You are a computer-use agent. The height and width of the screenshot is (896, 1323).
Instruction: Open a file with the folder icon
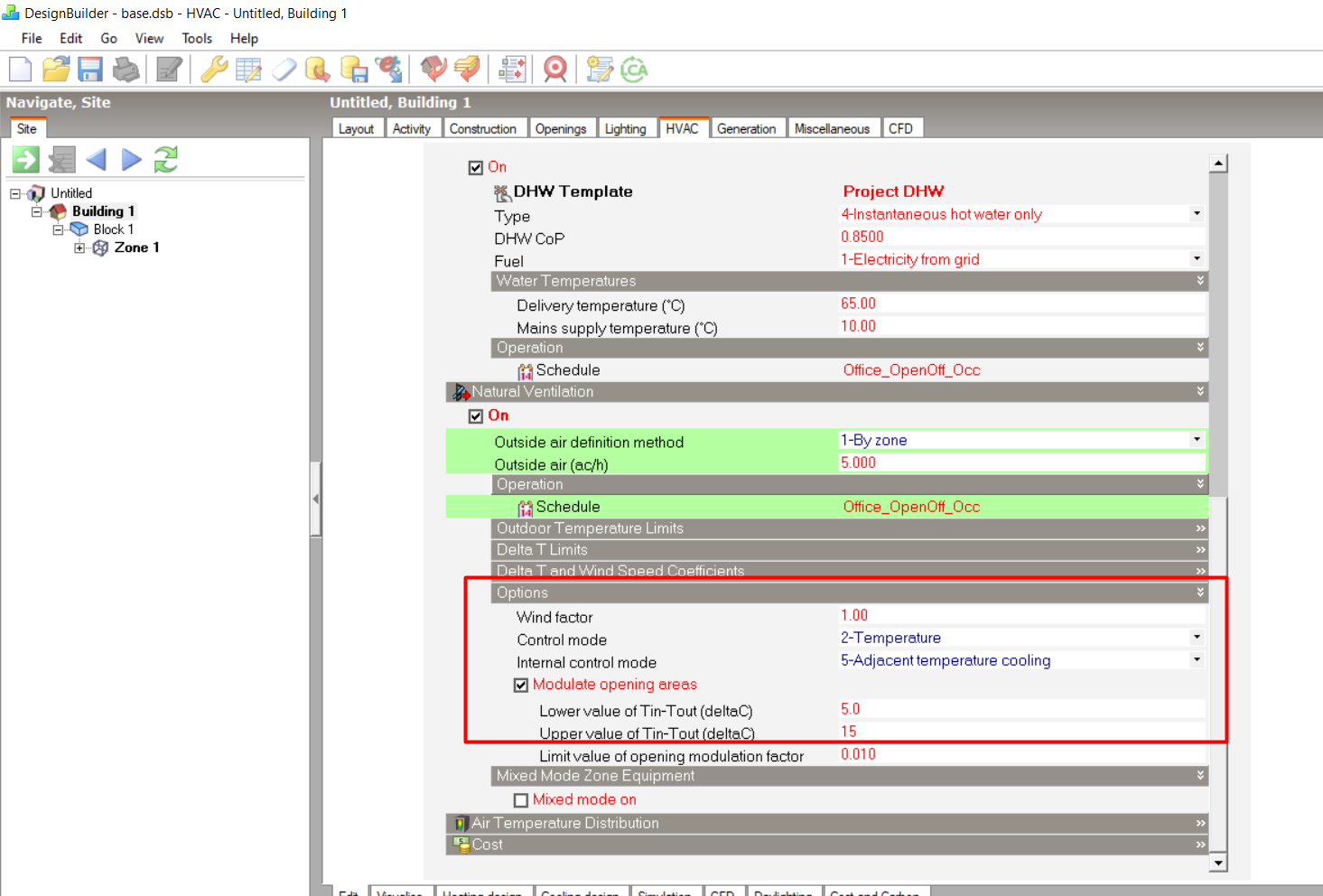coord(56,70)
